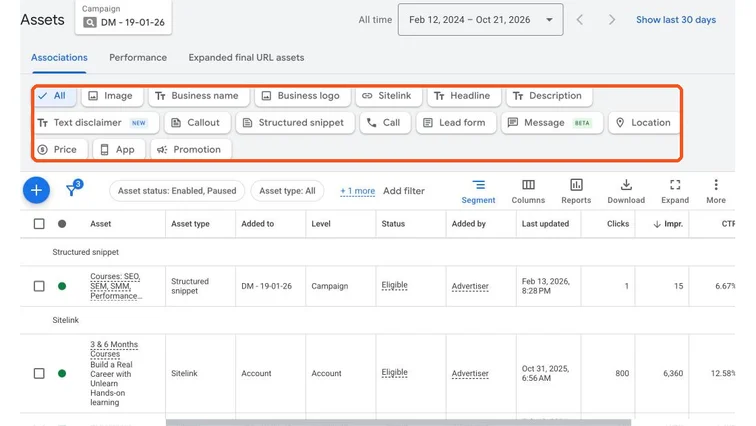
Task: Filter by Headline chip
Action: [464, 96]
